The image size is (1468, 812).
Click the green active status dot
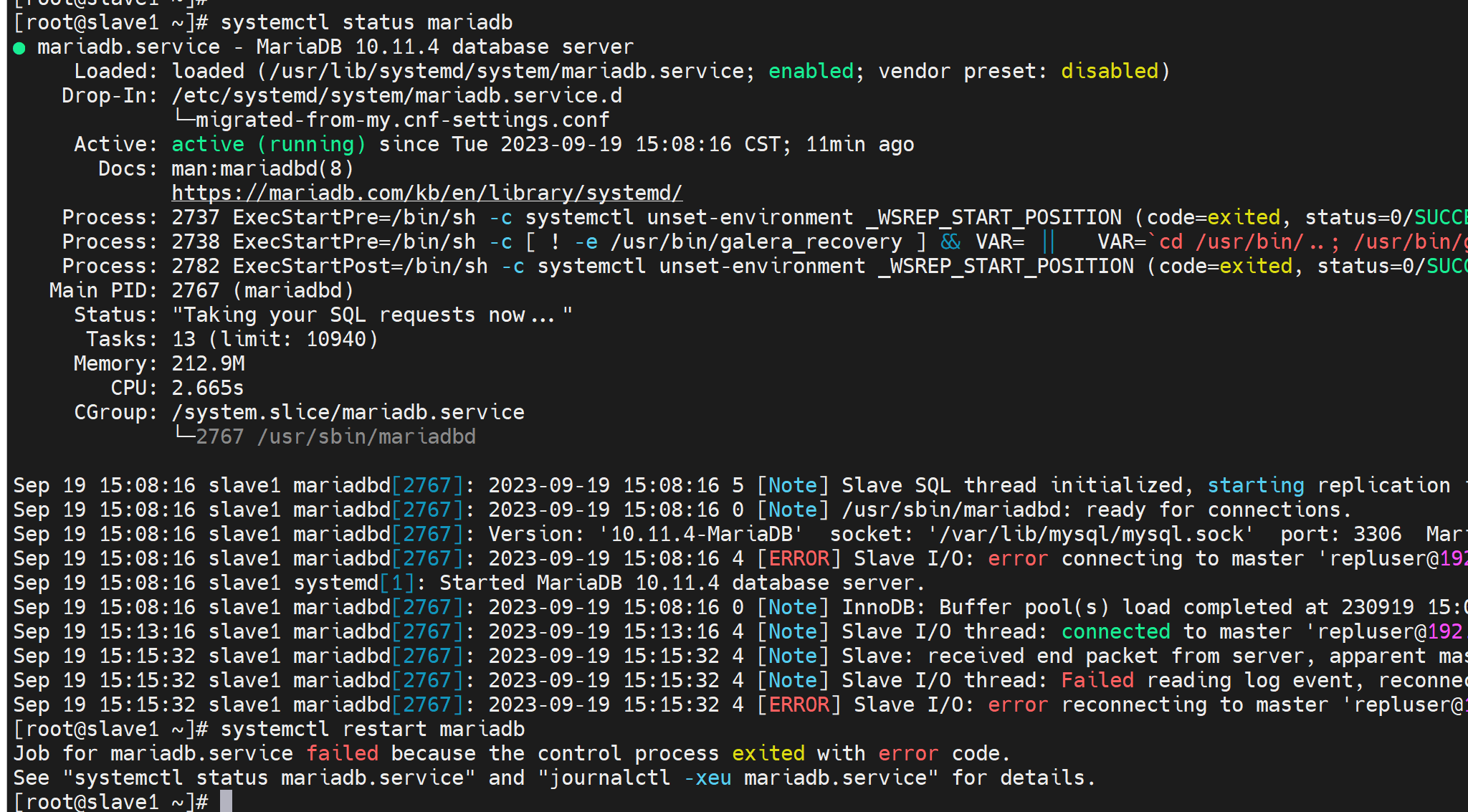19,48
